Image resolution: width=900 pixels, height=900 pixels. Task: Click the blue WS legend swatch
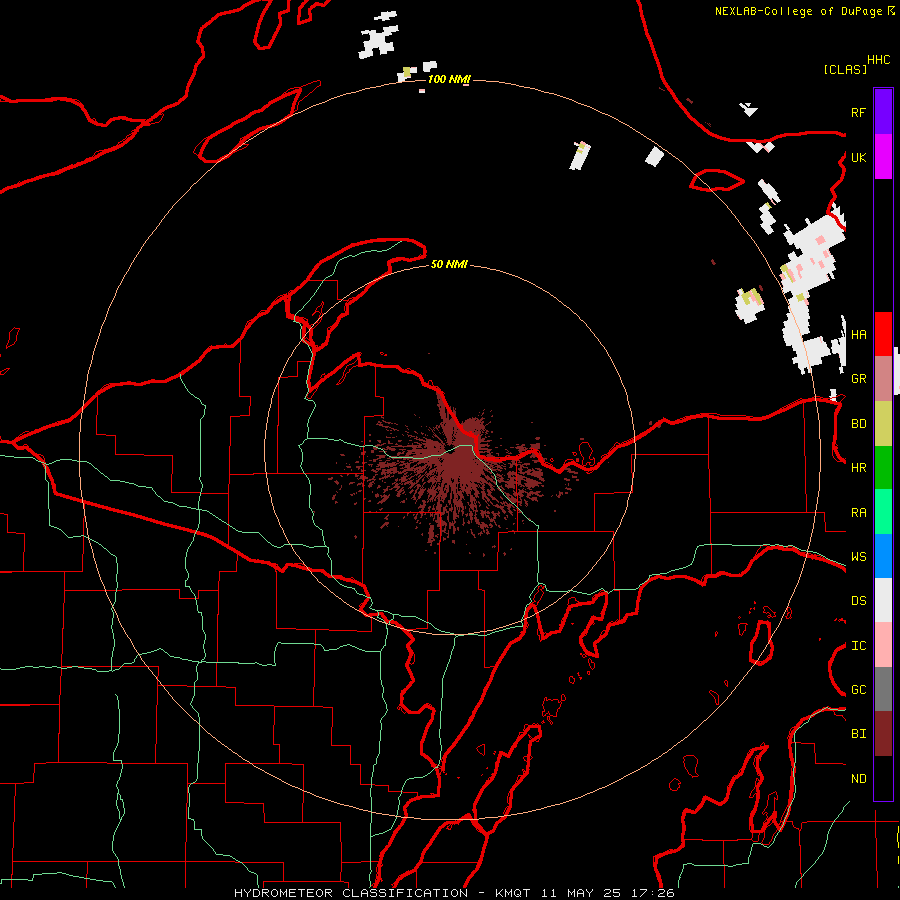pyautogui.click(x=883, y=556)
